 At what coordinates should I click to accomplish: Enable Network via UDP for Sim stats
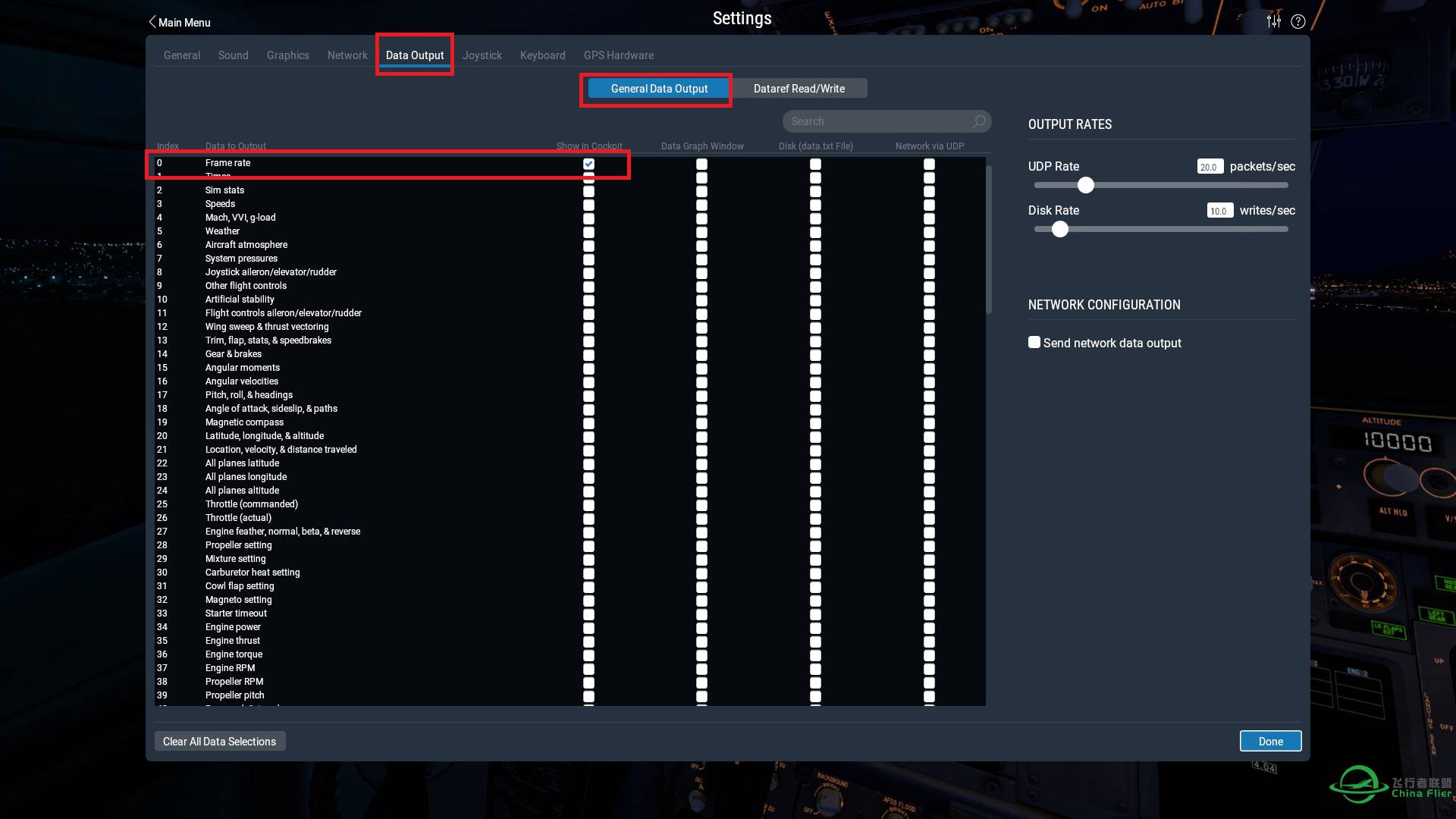[929, 190]
